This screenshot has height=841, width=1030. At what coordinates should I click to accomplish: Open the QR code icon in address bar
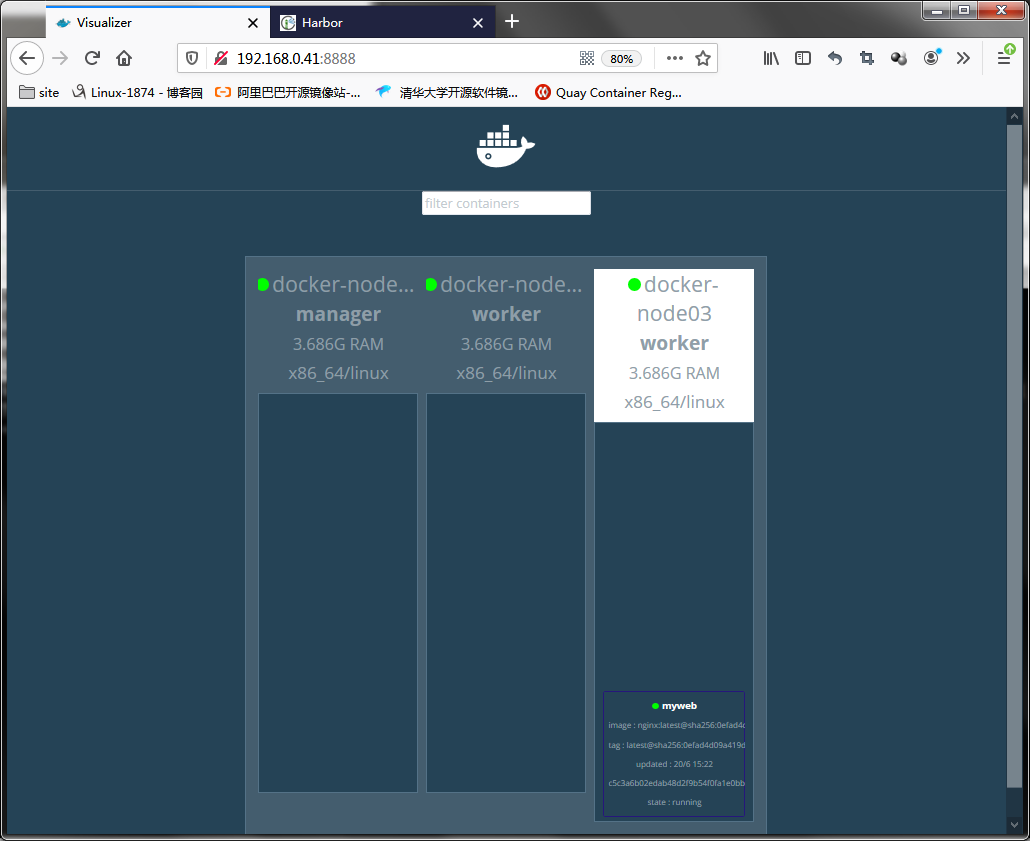point(587,58)
